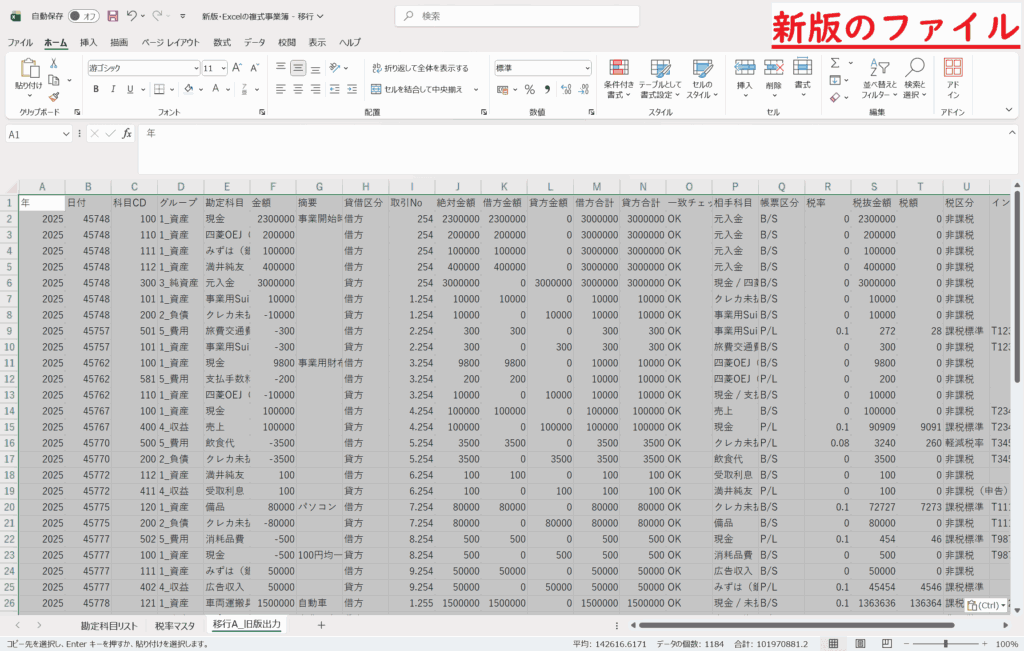Click the insert function fx icon

pyautogui.click(x=127, y=133)
